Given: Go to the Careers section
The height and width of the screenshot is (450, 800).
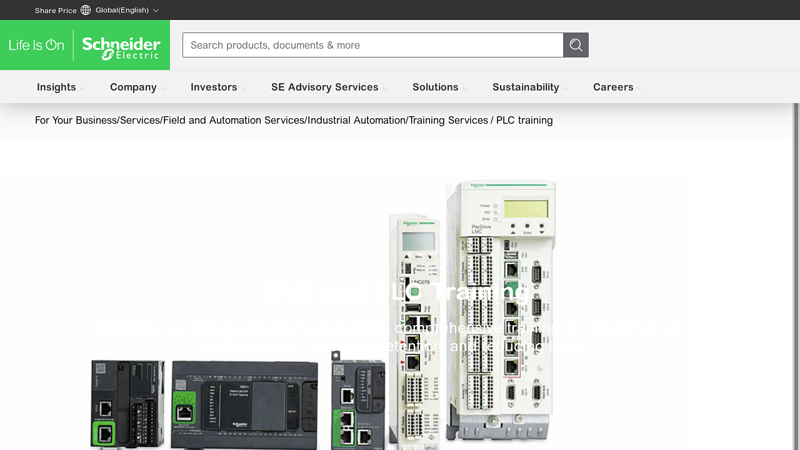Looking at the screenshot, I should tap(613, 87).
